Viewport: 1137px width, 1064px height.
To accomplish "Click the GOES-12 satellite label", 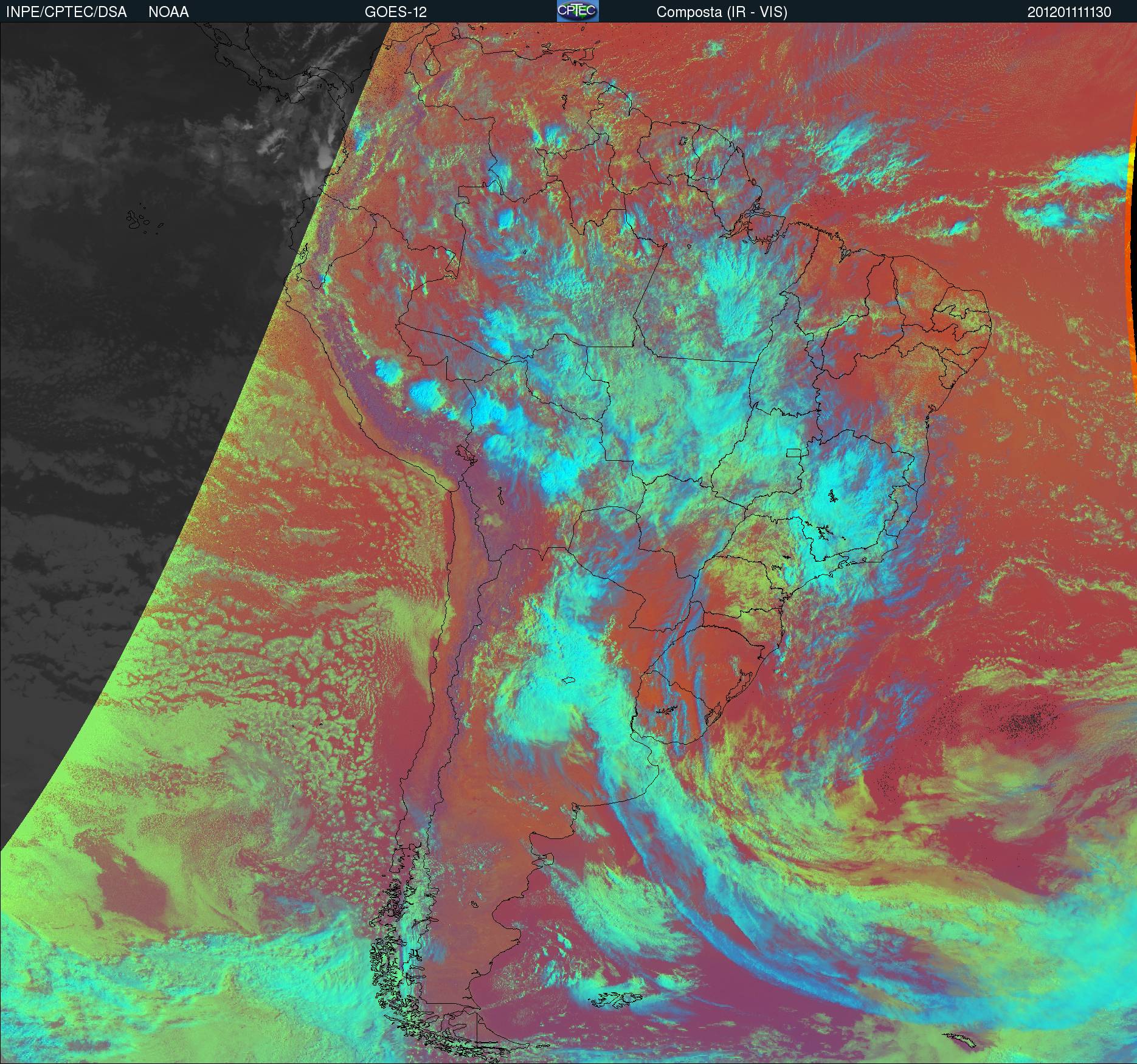I will [395, 12].
